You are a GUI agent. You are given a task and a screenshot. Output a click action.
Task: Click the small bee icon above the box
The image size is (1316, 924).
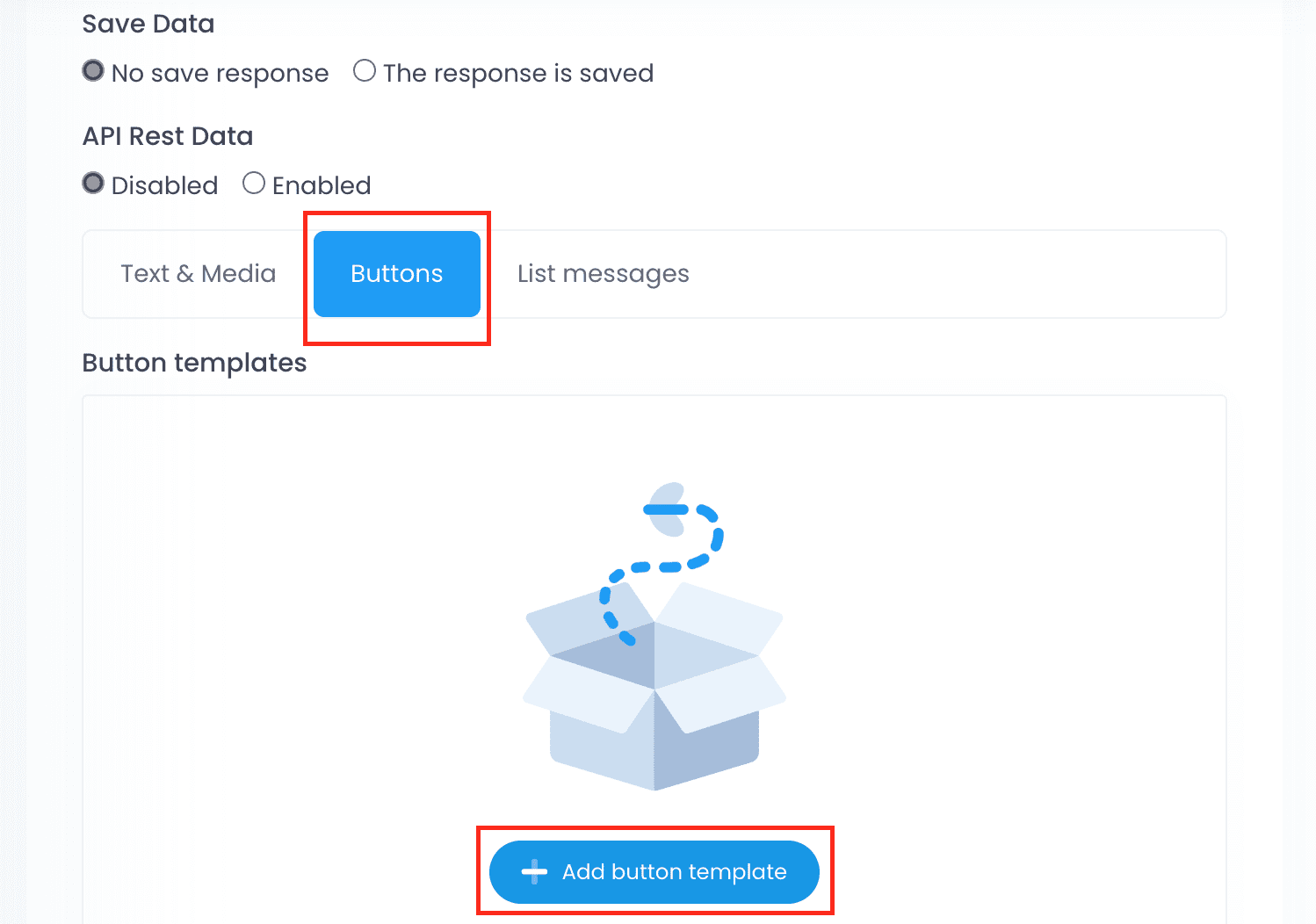(668, 509)
